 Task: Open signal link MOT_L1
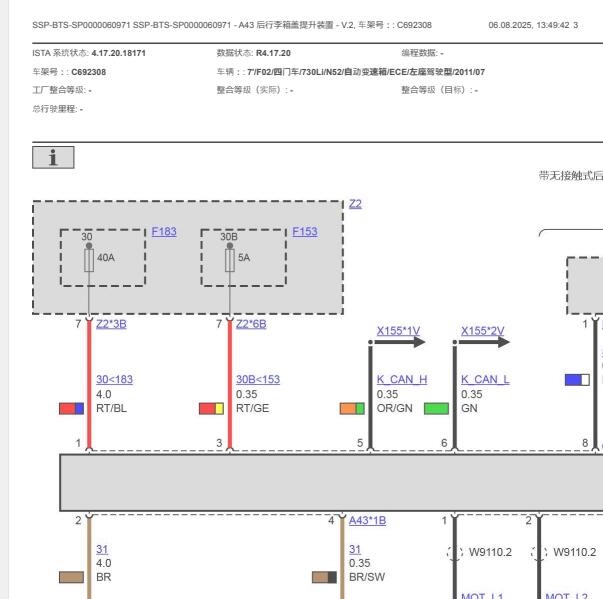pos(482,596)
